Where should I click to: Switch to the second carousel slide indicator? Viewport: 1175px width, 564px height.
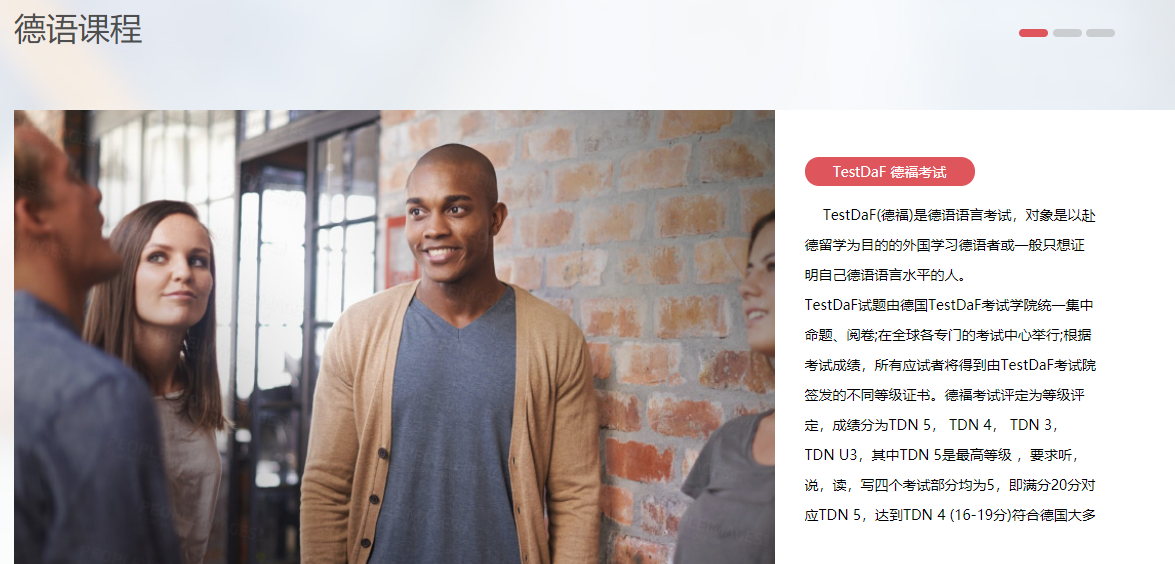pyautogui.click(x=1067, y=33)
